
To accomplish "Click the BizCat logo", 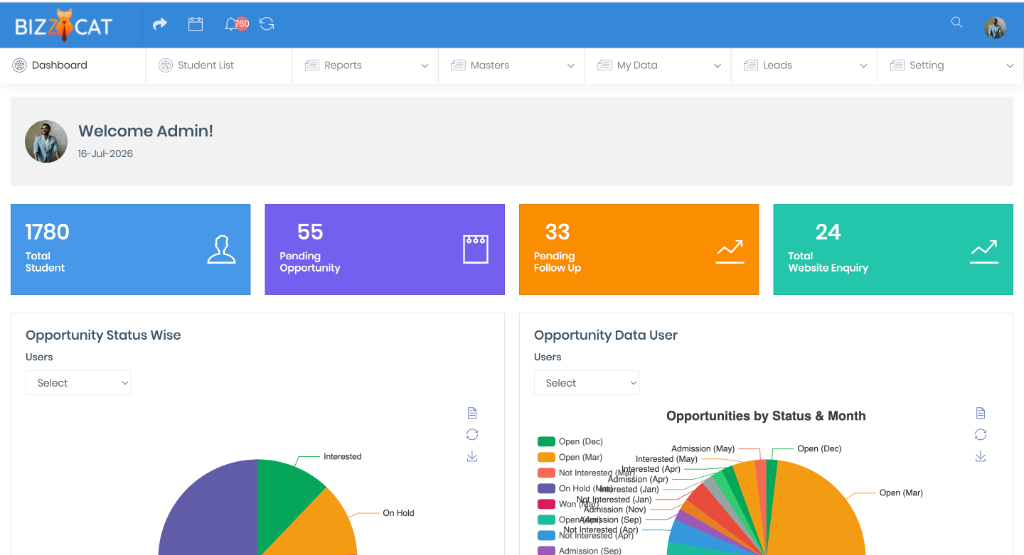I will (x=63, y=25).
